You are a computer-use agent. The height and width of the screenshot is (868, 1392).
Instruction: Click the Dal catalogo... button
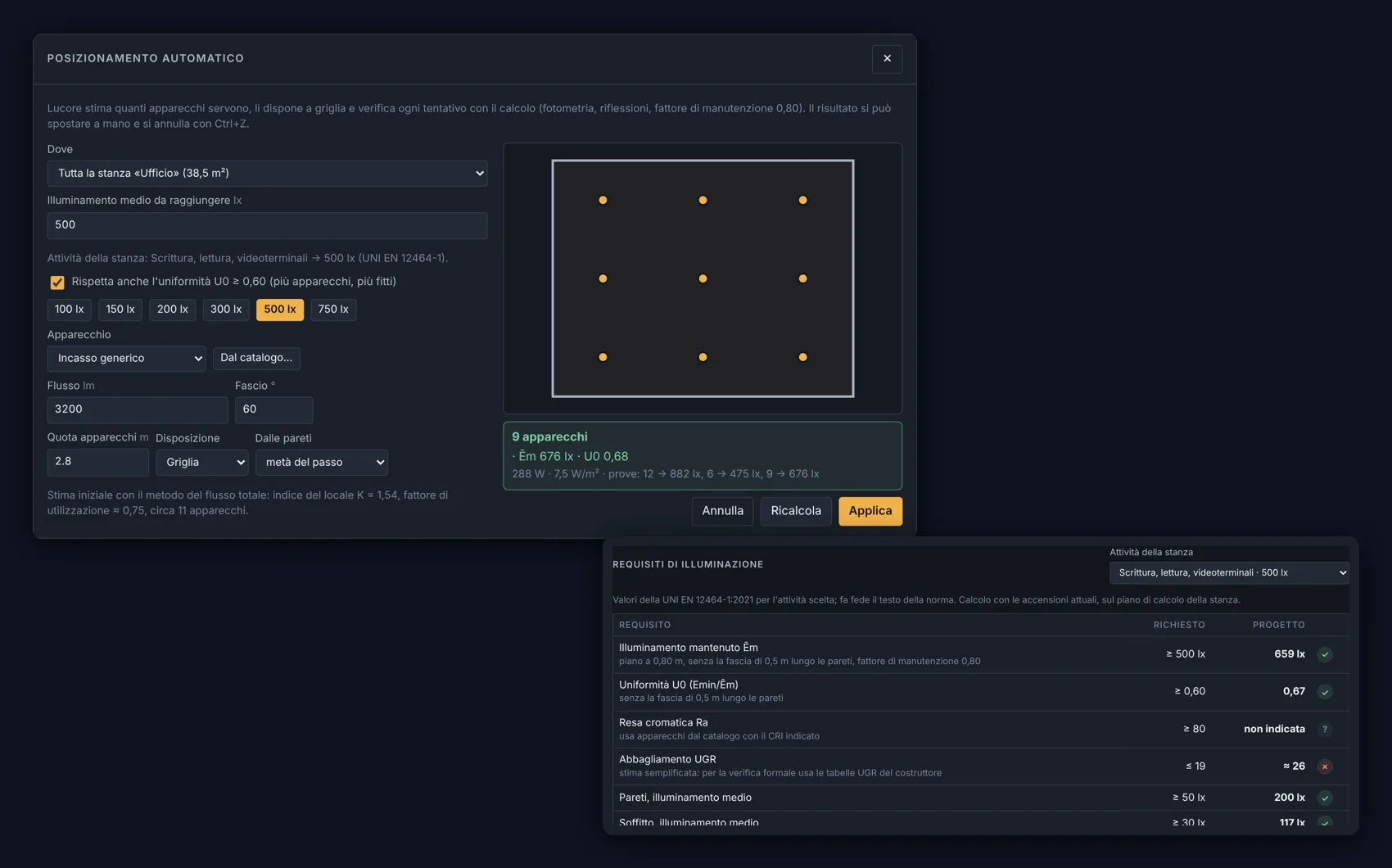(256, 358)
